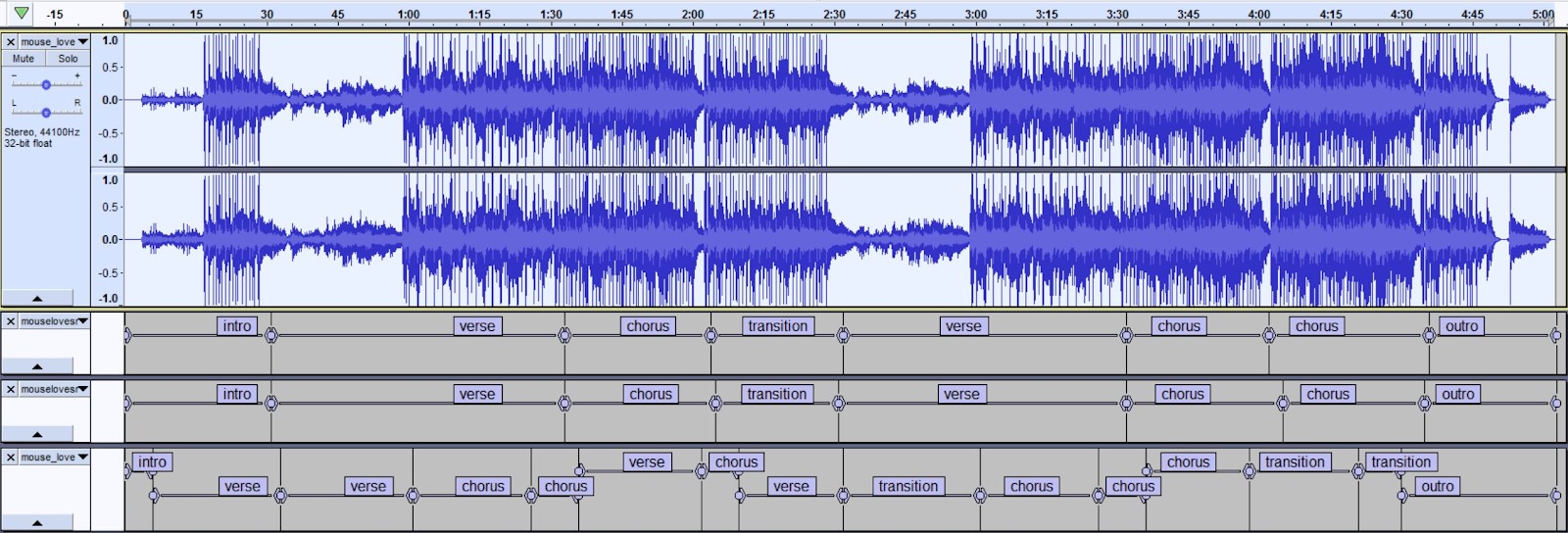The image size is (1568, 533).
Task: Open the upper mouselovesr label track menu
Action: click(x=55, y=321)
